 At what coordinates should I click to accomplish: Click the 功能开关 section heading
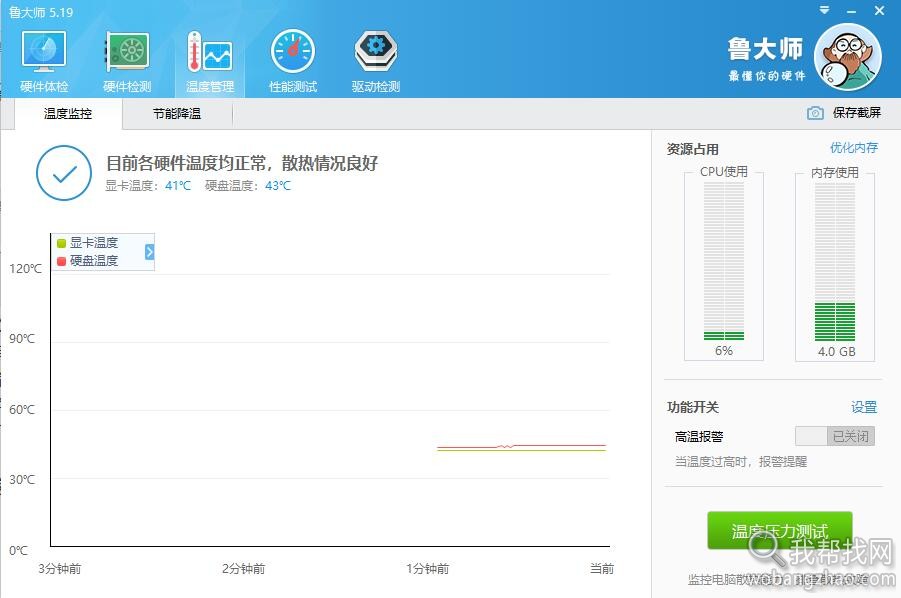coord(692,407)
